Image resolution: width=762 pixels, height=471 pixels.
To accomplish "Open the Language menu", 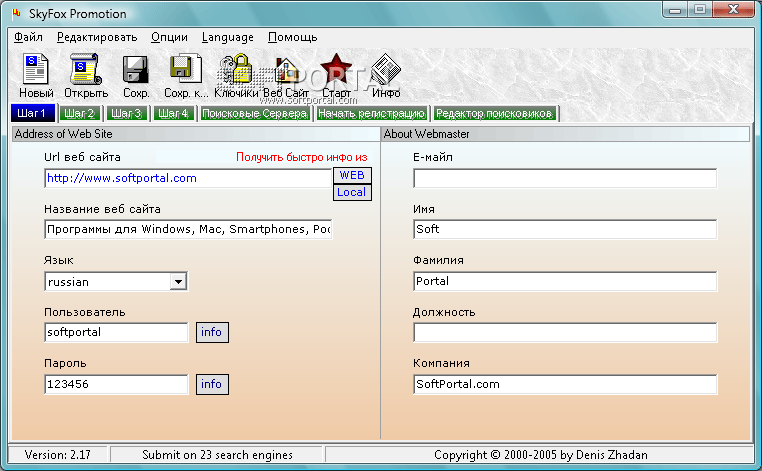I will pos(227,37).
